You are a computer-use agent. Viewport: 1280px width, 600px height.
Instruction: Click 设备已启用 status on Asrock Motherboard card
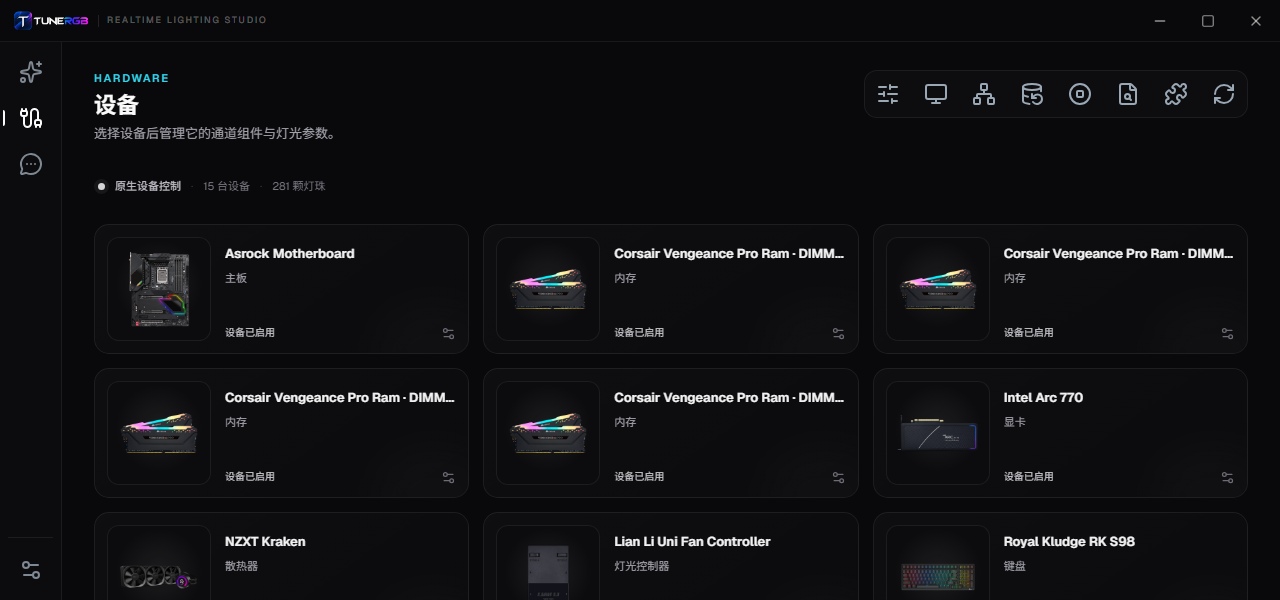click(x=250, y=333)
